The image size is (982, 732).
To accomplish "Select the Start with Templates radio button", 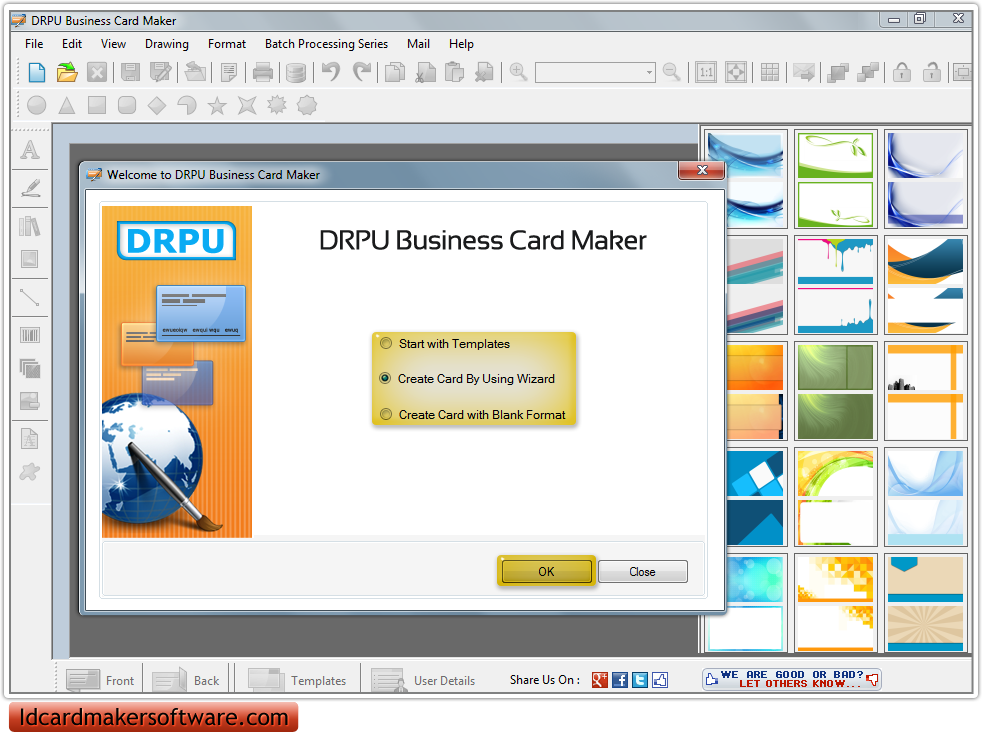I will 386,343.
